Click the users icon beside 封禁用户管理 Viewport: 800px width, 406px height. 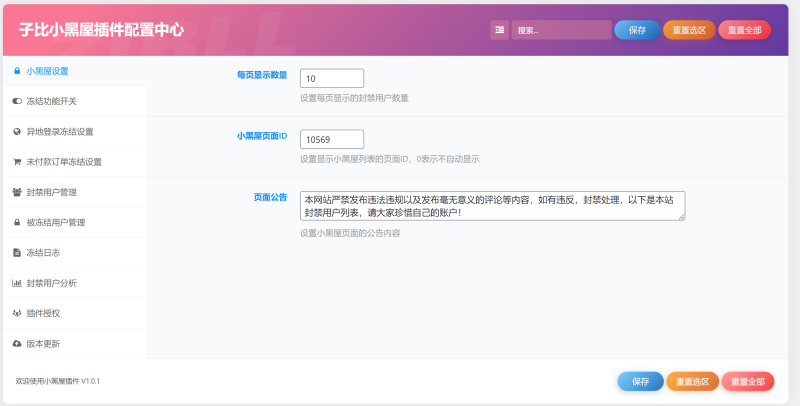(17, 192)
